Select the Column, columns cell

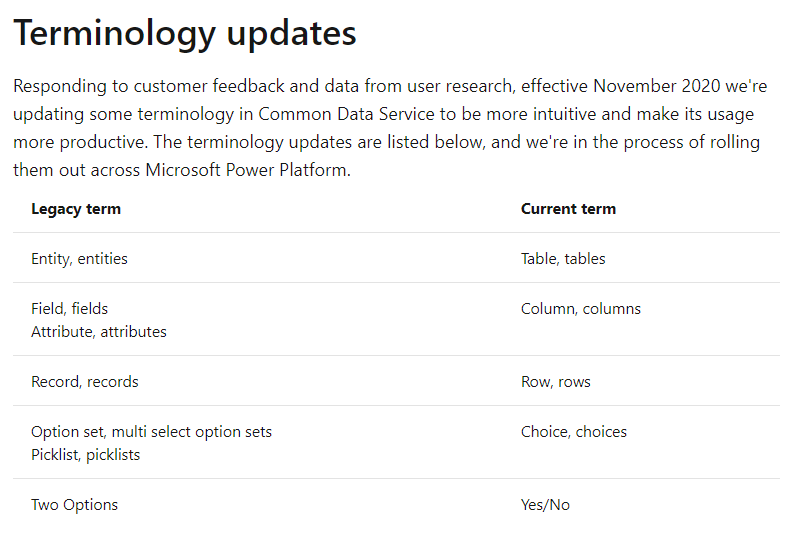(x=581, y=309)
